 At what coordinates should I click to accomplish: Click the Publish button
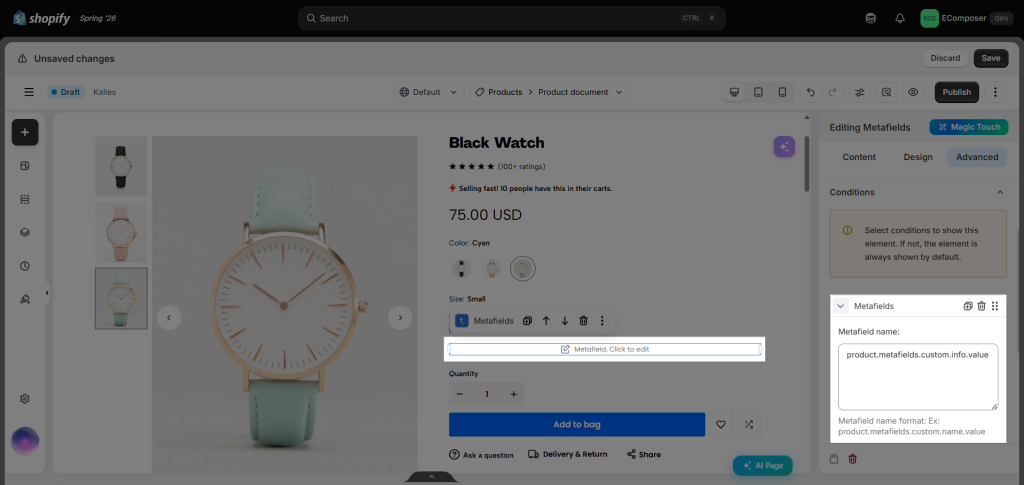[x=956, y=92]
